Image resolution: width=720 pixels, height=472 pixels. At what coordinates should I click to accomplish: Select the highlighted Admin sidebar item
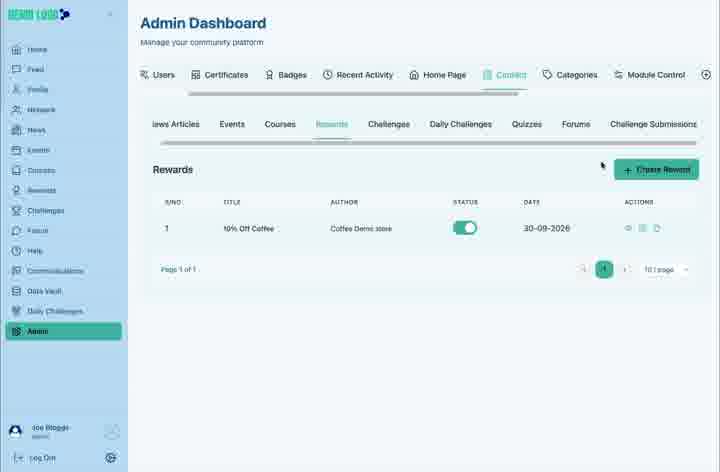click(x=64, y=331)
